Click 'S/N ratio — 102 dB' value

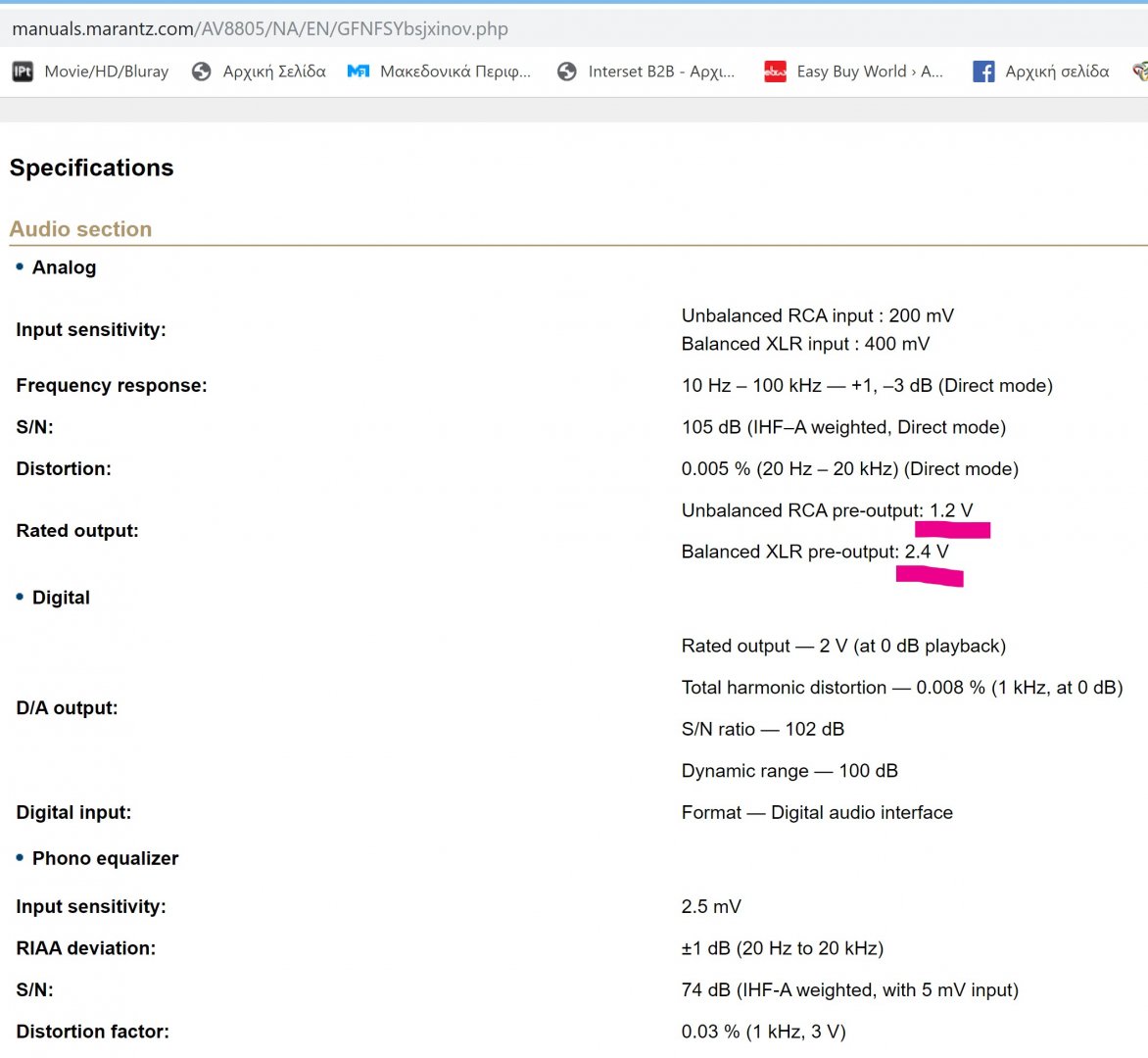click(x=763, y=729)
